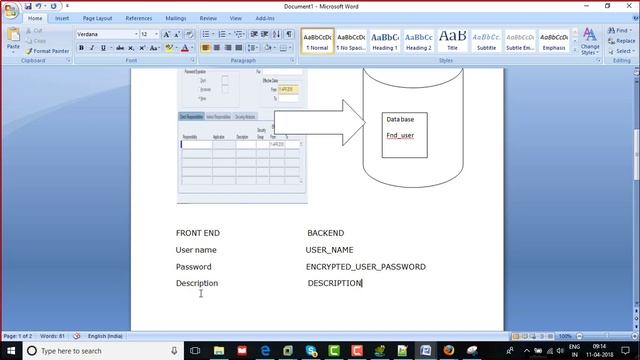Toggle Show/Hide paragraph marks

(x=289, y=34)
